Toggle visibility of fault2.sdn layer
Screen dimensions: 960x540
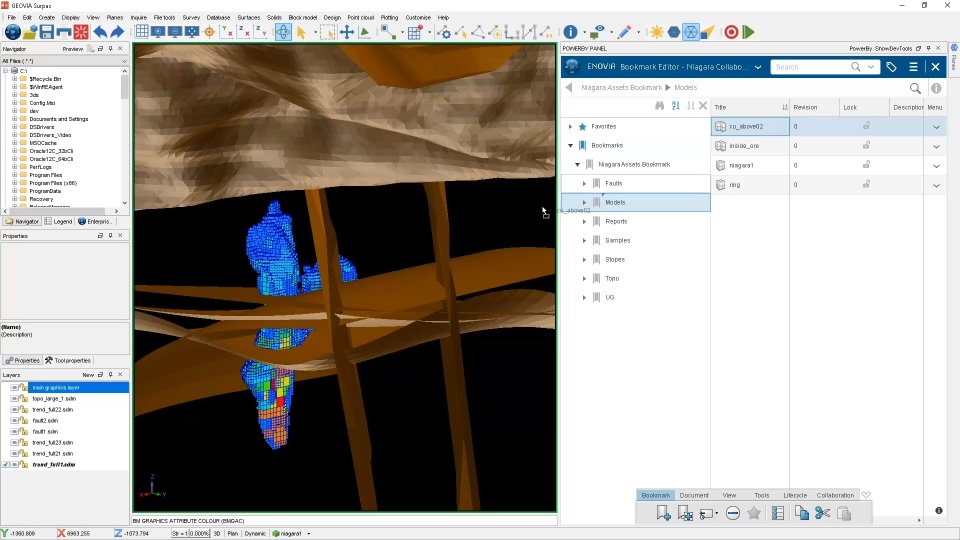14,421
